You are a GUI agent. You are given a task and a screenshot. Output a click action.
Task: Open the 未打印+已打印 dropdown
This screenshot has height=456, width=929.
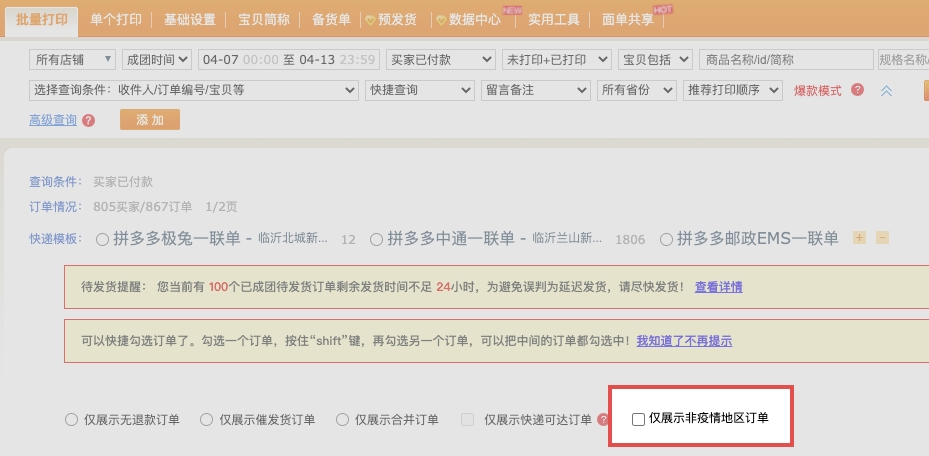[x=556, y=59]
